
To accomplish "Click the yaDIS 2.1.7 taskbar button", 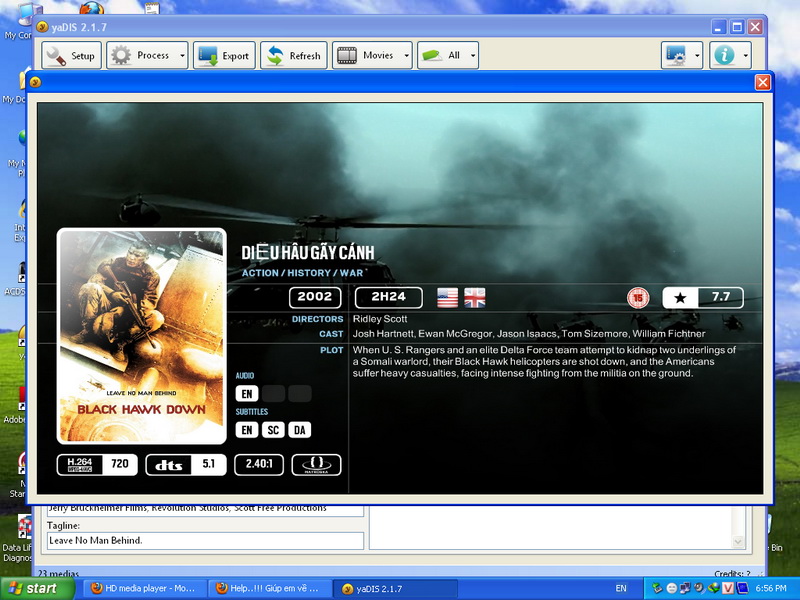I will (395, 588).
